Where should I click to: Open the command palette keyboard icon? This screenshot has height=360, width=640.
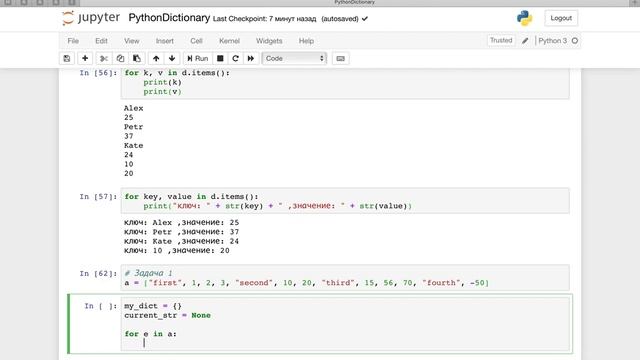[x=340, y=58]
